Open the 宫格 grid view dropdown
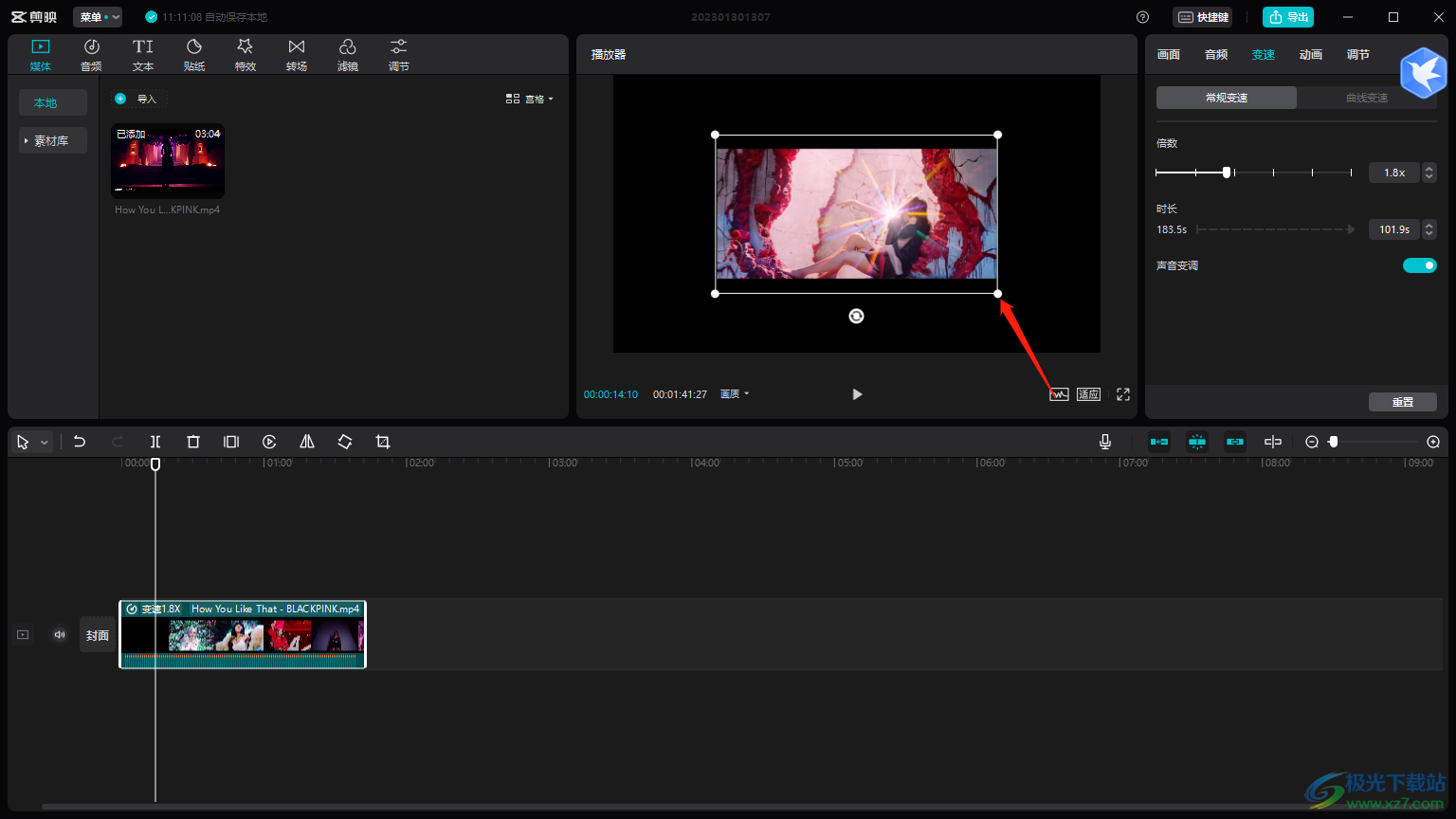The image size is (1456, 819). (530, 99)
